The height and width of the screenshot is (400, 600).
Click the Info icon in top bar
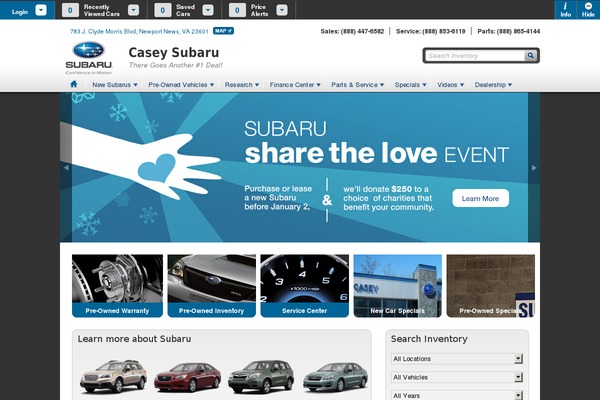565,10
